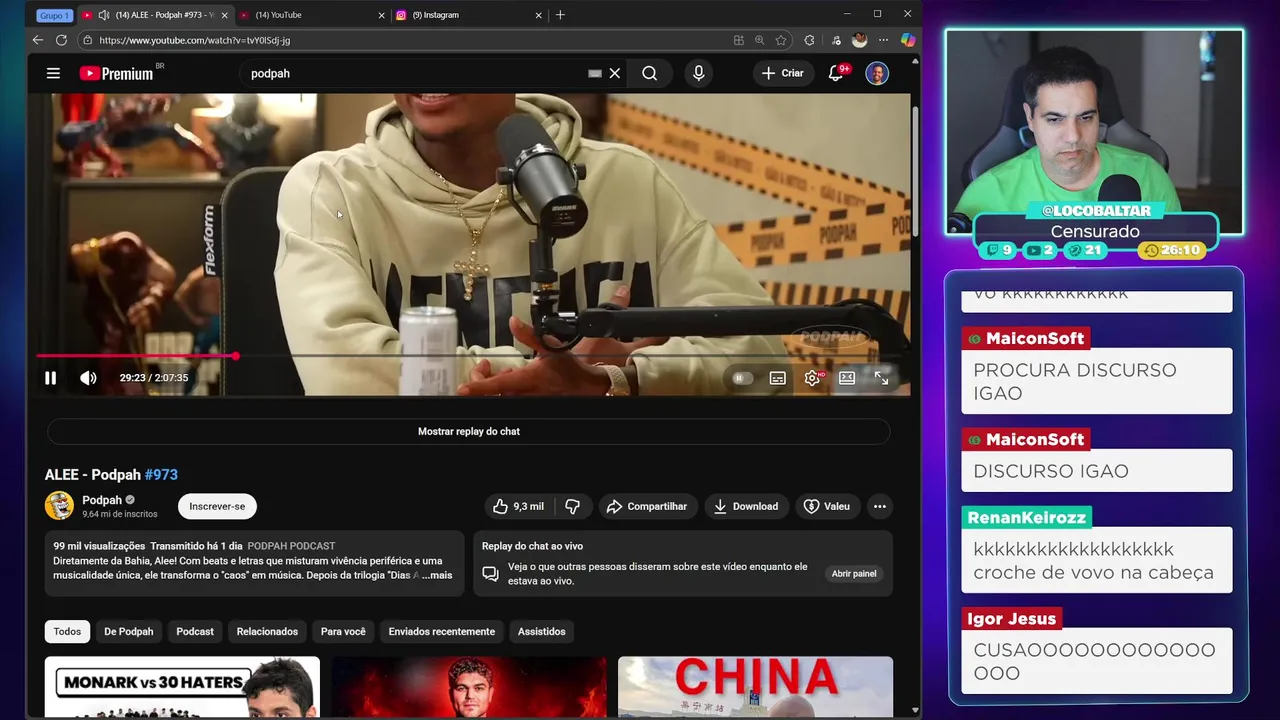This screenshot has width=1280, height=720.
Task: Open YouTube notifications bell
Action: (836, 73)
